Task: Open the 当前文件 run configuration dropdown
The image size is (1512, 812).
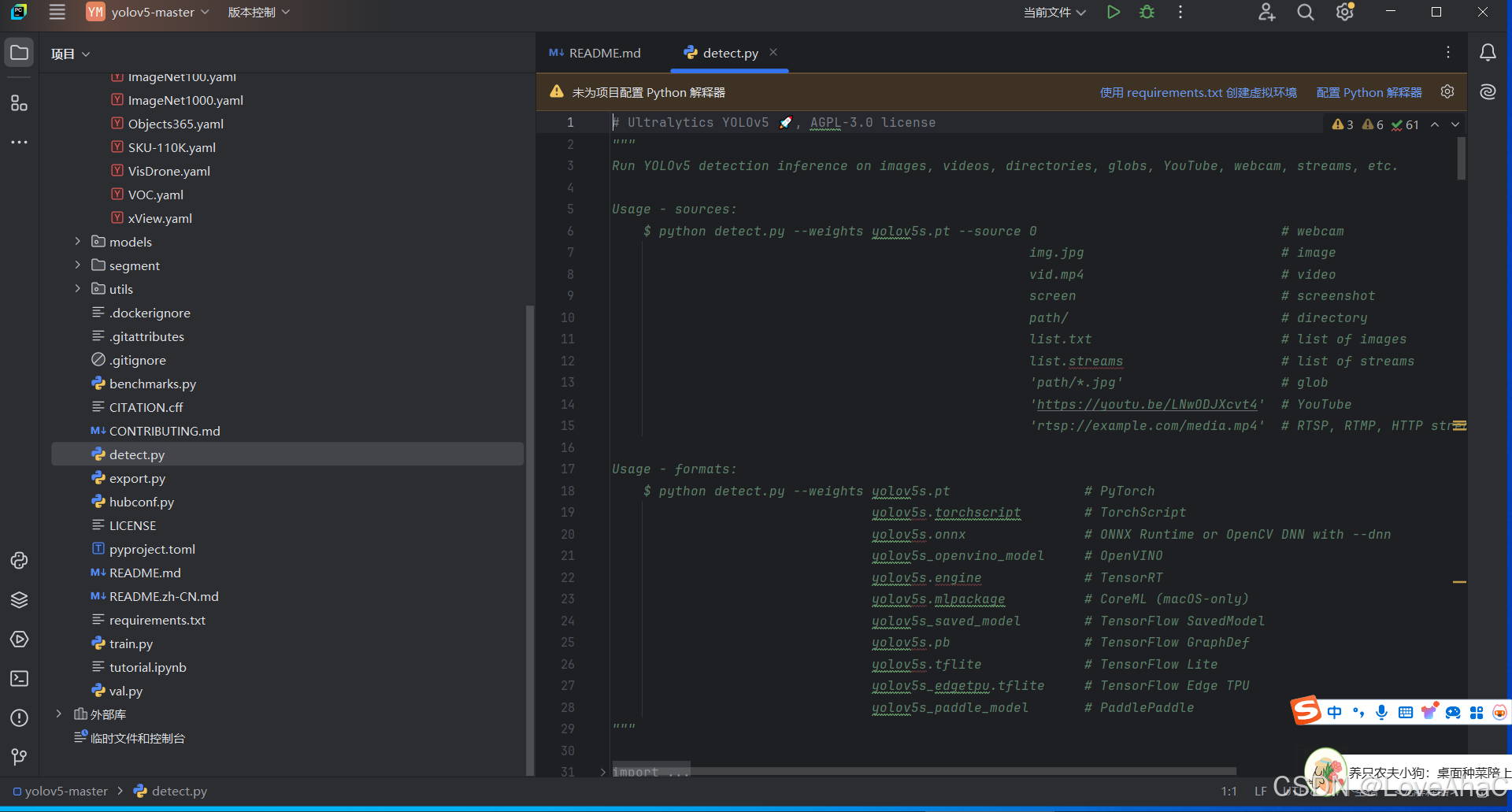Action: click(x=1054, y=12)
